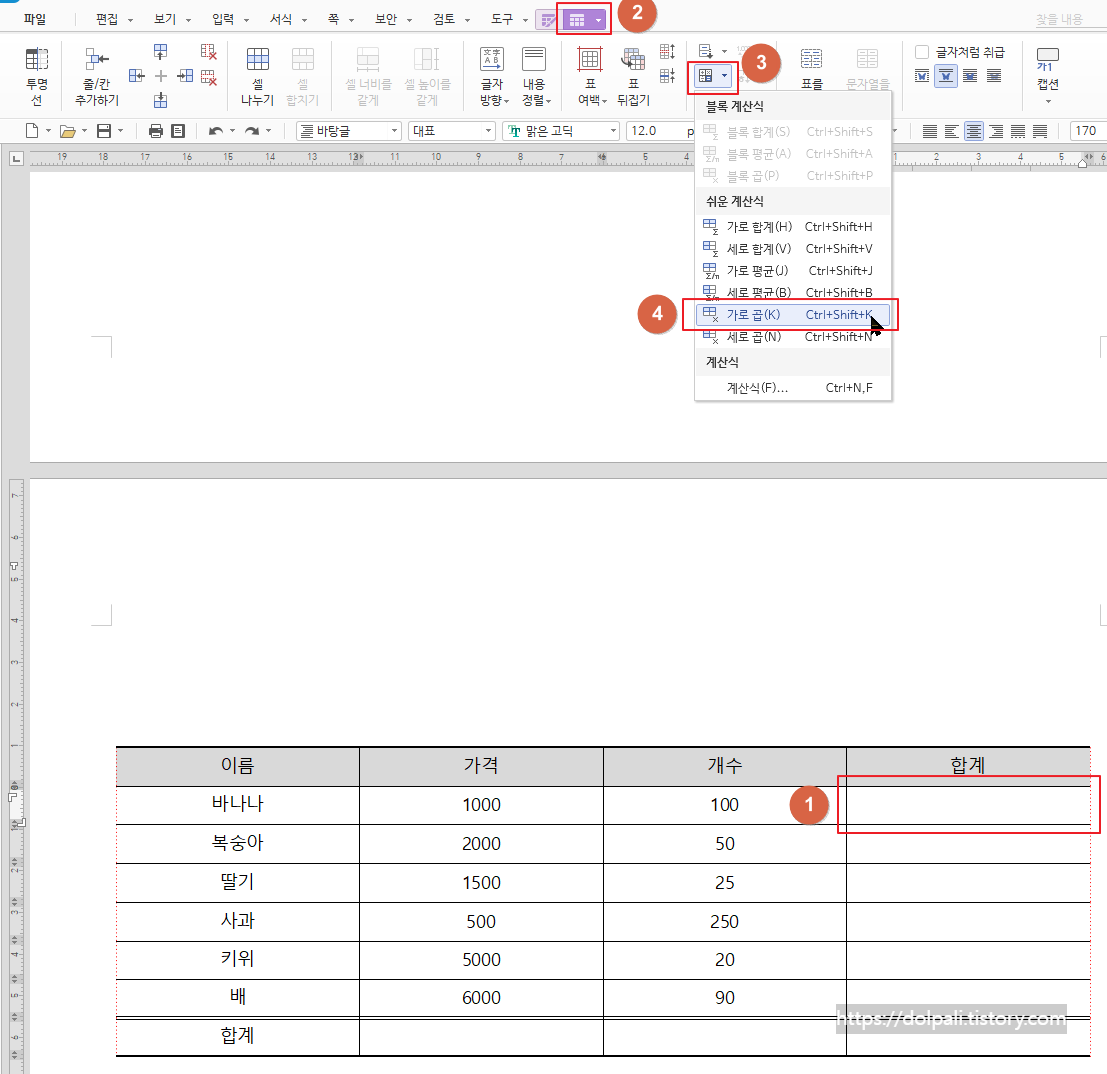Delete column using red X icon
Image resolution: width=1107 pixels, height=1074 pixels.
pos(208,52)
